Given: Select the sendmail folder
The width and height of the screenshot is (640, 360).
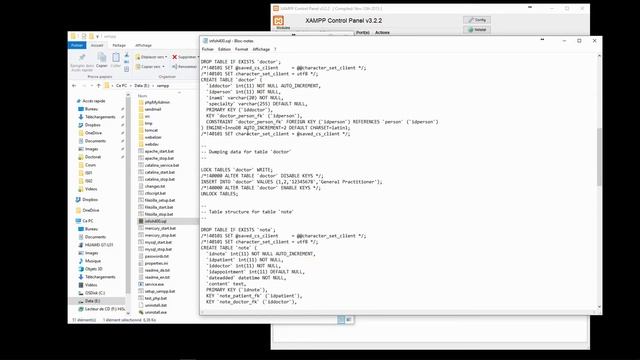Looking at the screenshot, I should coord(153,109).
